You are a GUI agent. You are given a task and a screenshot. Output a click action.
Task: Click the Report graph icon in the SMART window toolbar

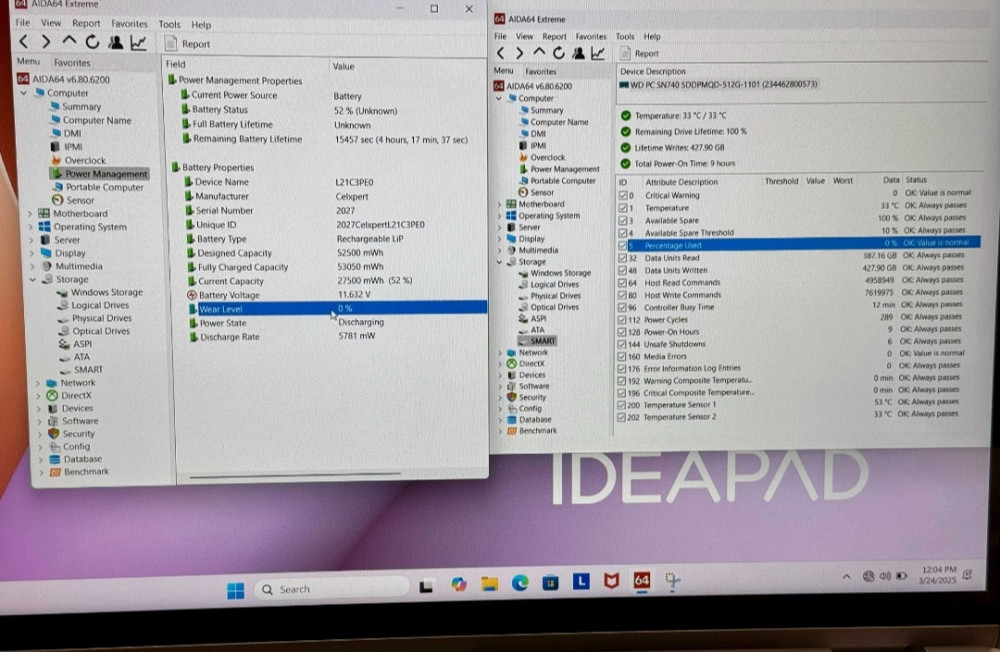pyautogui.click(x=599, y=52)
